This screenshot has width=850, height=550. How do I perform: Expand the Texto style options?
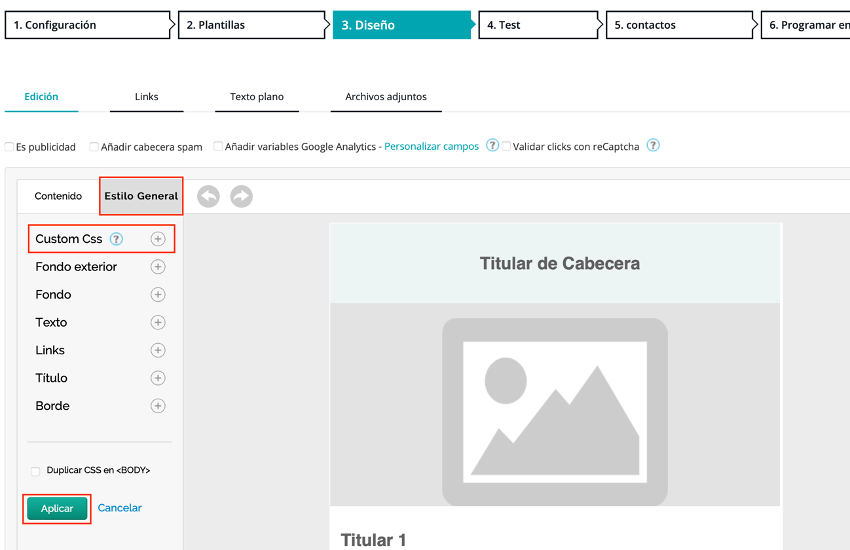pos(157,323)
